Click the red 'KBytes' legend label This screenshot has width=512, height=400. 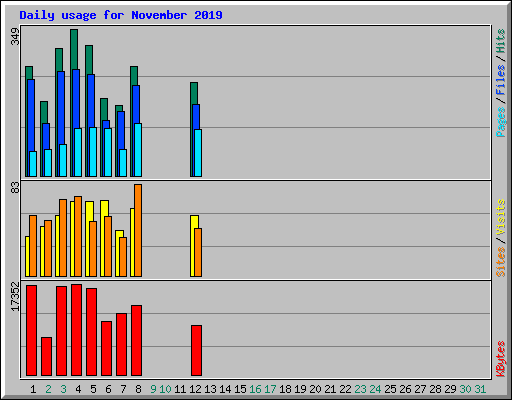(x=501, y=359)
